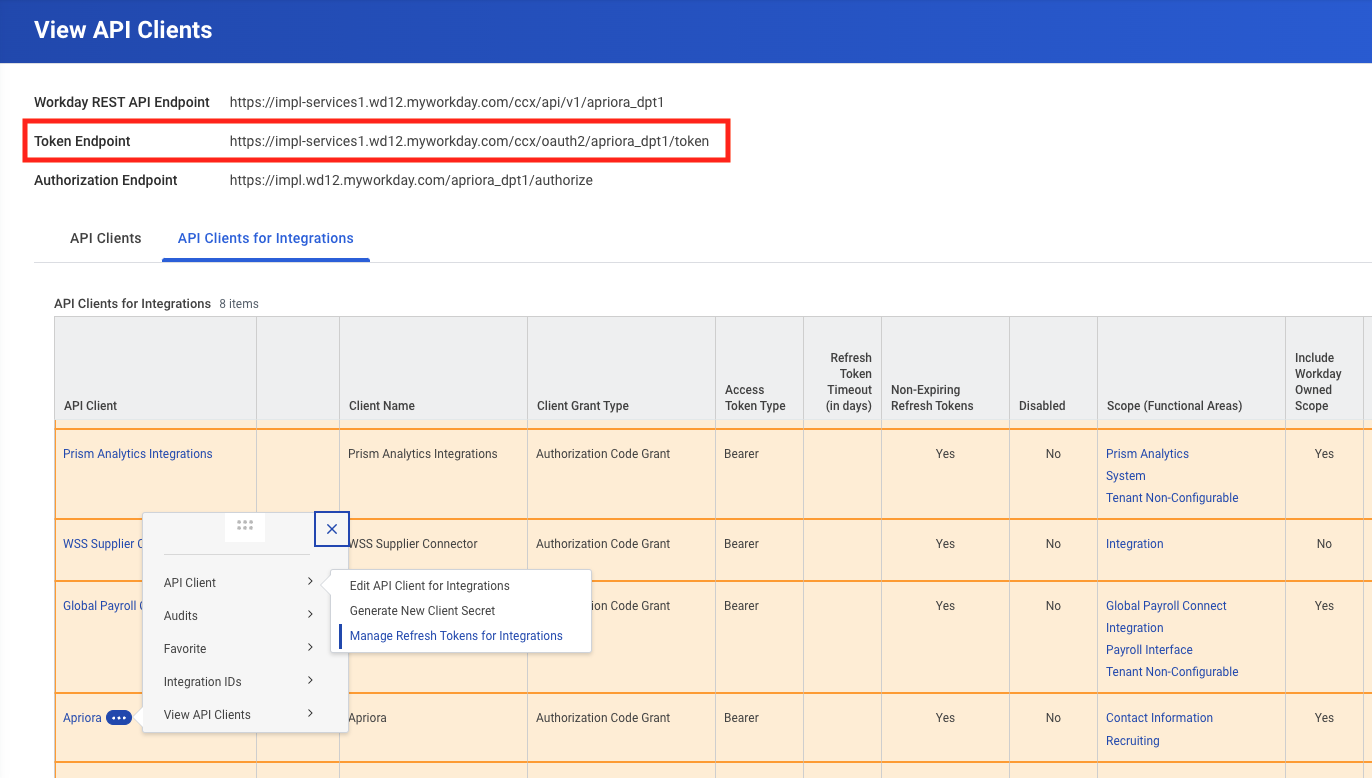1372x778 pixels.
Task: Select Favorite menu entry
Action: tap(185, 649)
